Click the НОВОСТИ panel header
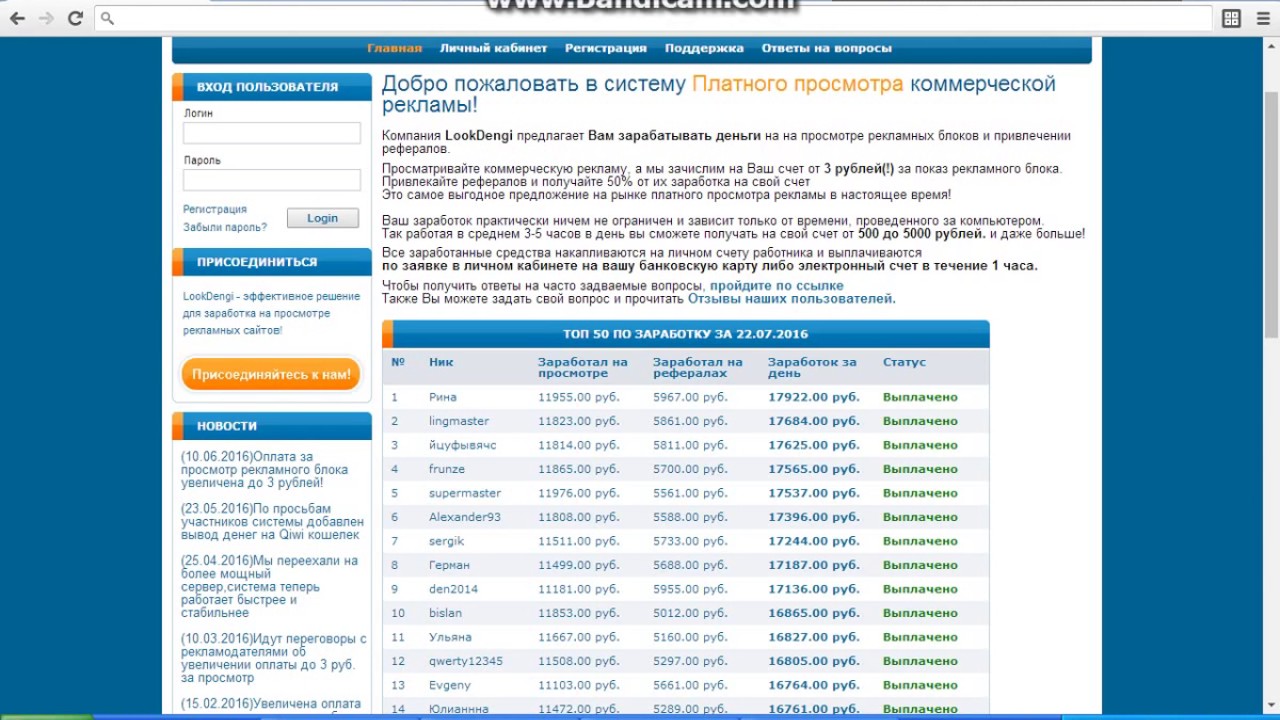Image resolution: width=1280 pixels, height=720 pixels. coord(227,426)
